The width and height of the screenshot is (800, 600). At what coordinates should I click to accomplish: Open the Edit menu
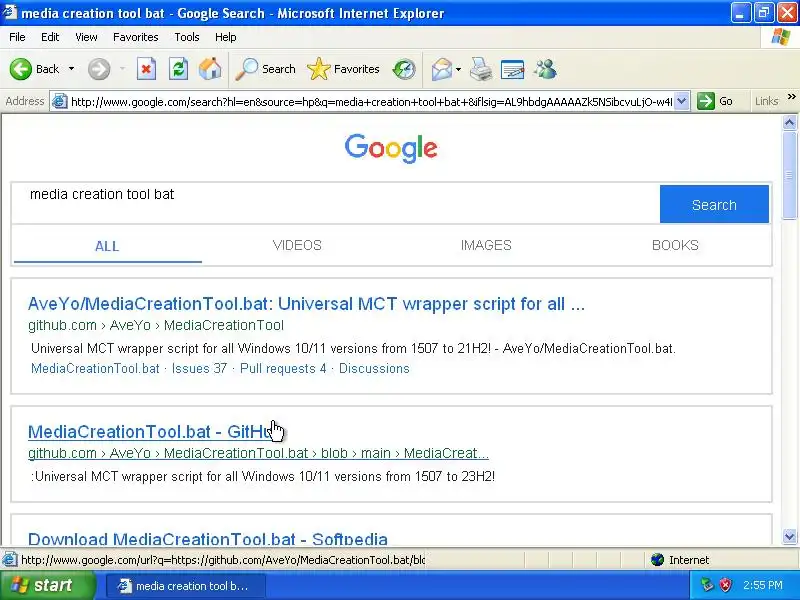pyautogui.click(x=50, y=37)
